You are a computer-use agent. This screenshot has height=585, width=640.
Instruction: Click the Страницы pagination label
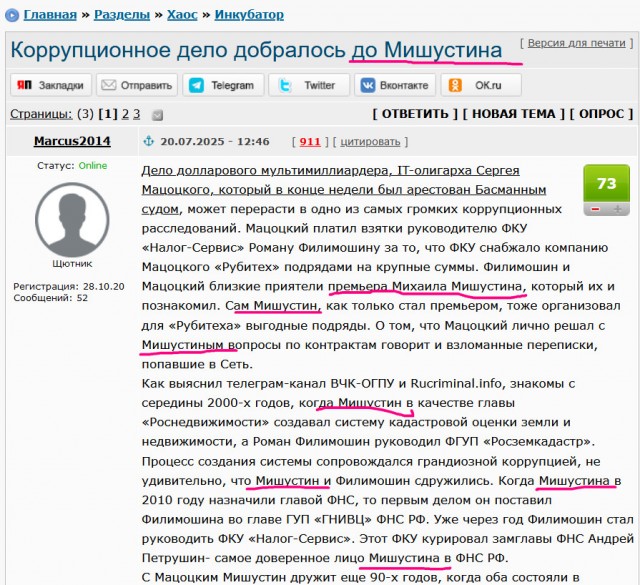pyautogui.click(x=41, y=114)
